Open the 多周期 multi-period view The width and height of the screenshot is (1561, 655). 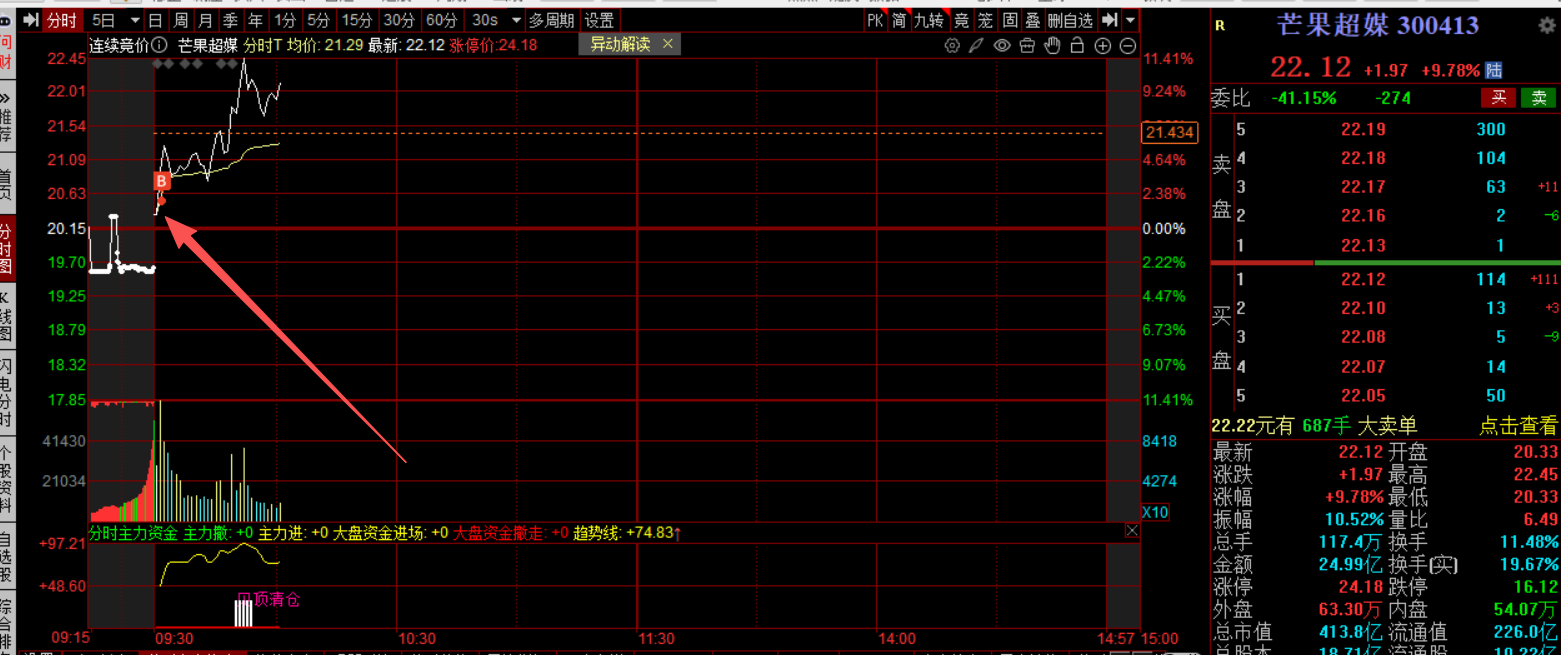552,20
